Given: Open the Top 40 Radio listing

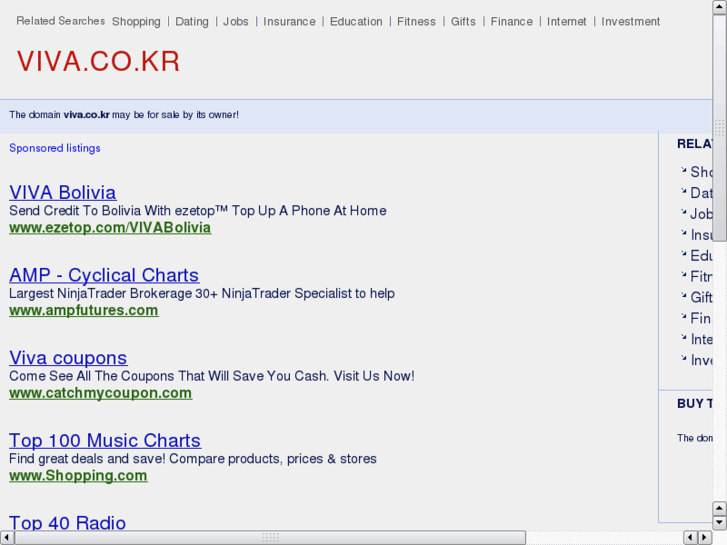Looking at the screenshot, I should tap(67, 522).
